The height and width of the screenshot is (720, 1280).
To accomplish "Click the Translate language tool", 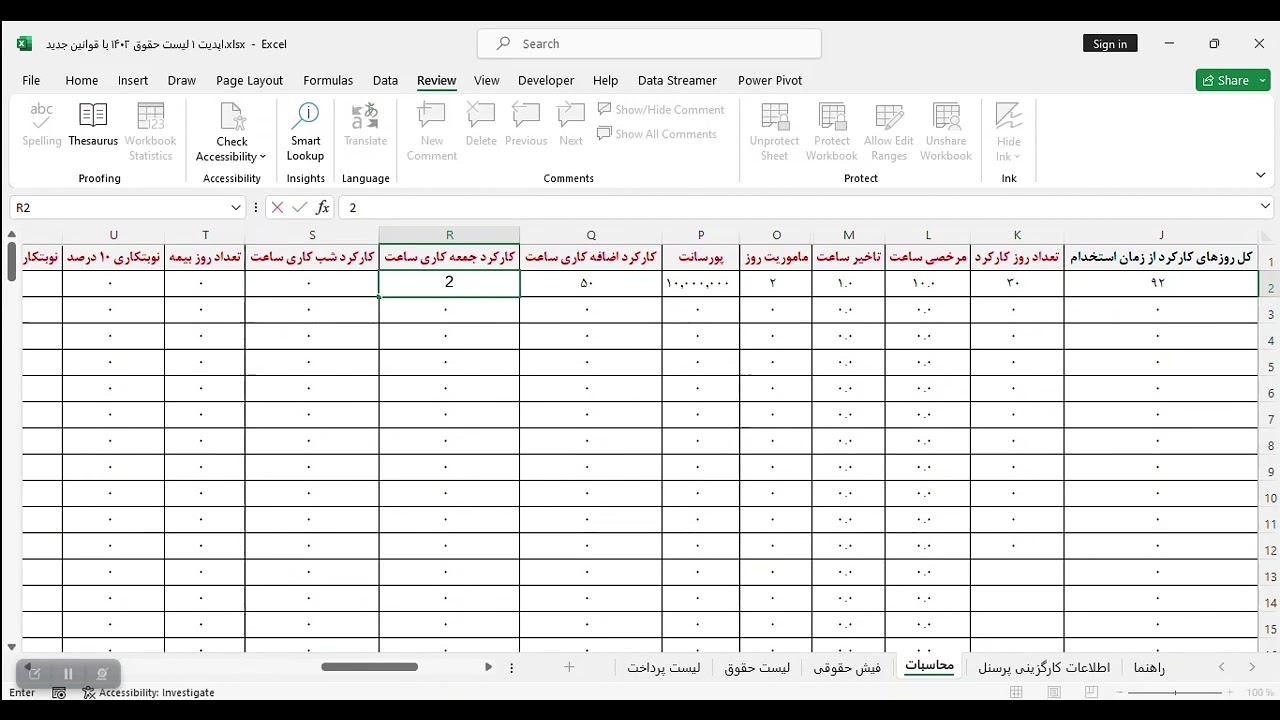I will 365,126.
